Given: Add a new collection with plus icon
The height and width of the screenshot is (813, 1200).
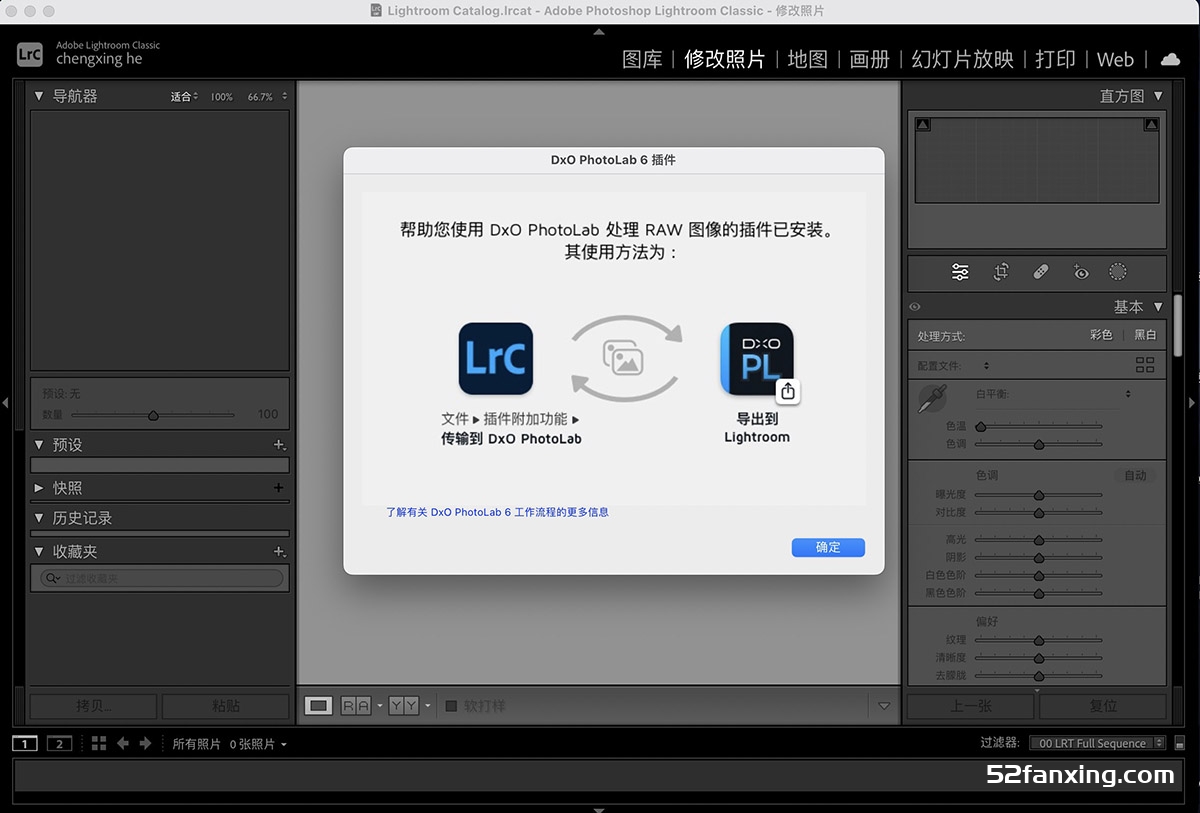Looking at the screenshot, I should coord(280,551).
